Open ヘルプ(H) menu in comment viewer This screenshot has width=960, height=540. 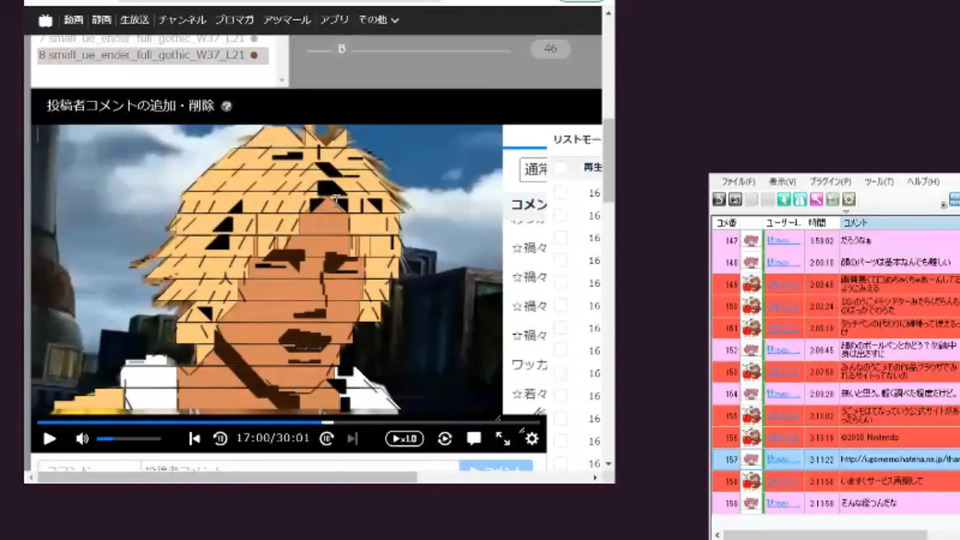(x=923, y=182)
